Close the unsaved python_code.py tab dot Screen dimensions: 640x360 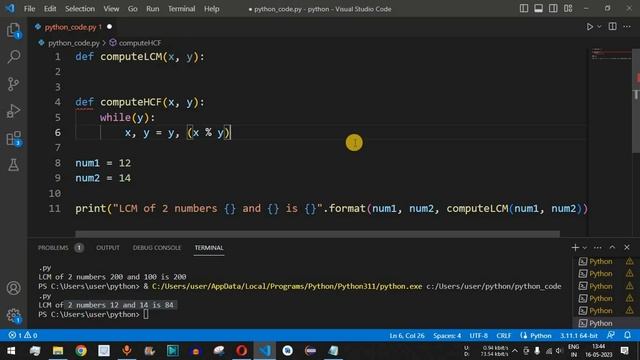pyautogui.click(x=109, y=27)
